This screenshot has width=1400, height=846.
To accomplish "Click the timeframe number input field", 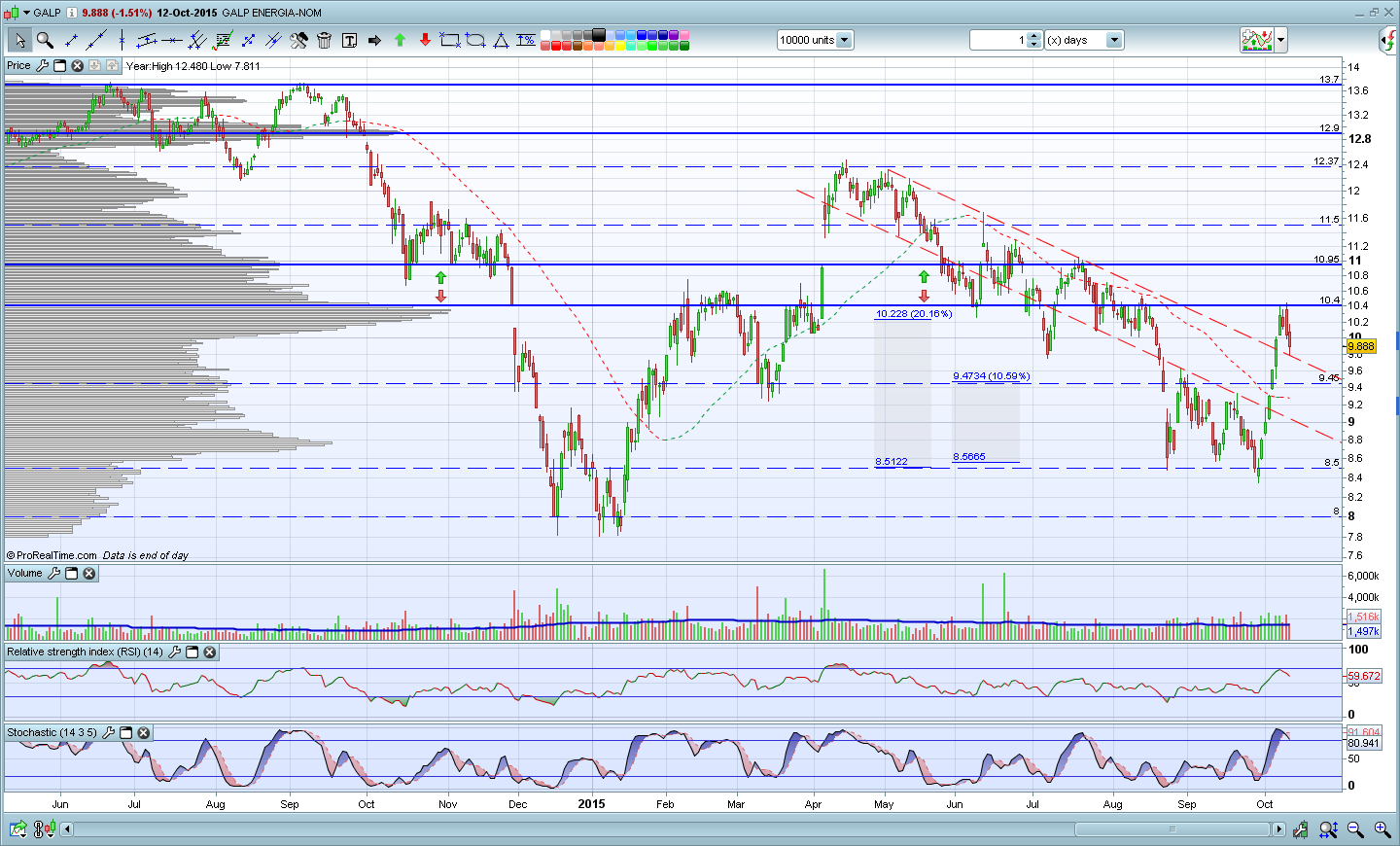I will click(x=998, y=40).
